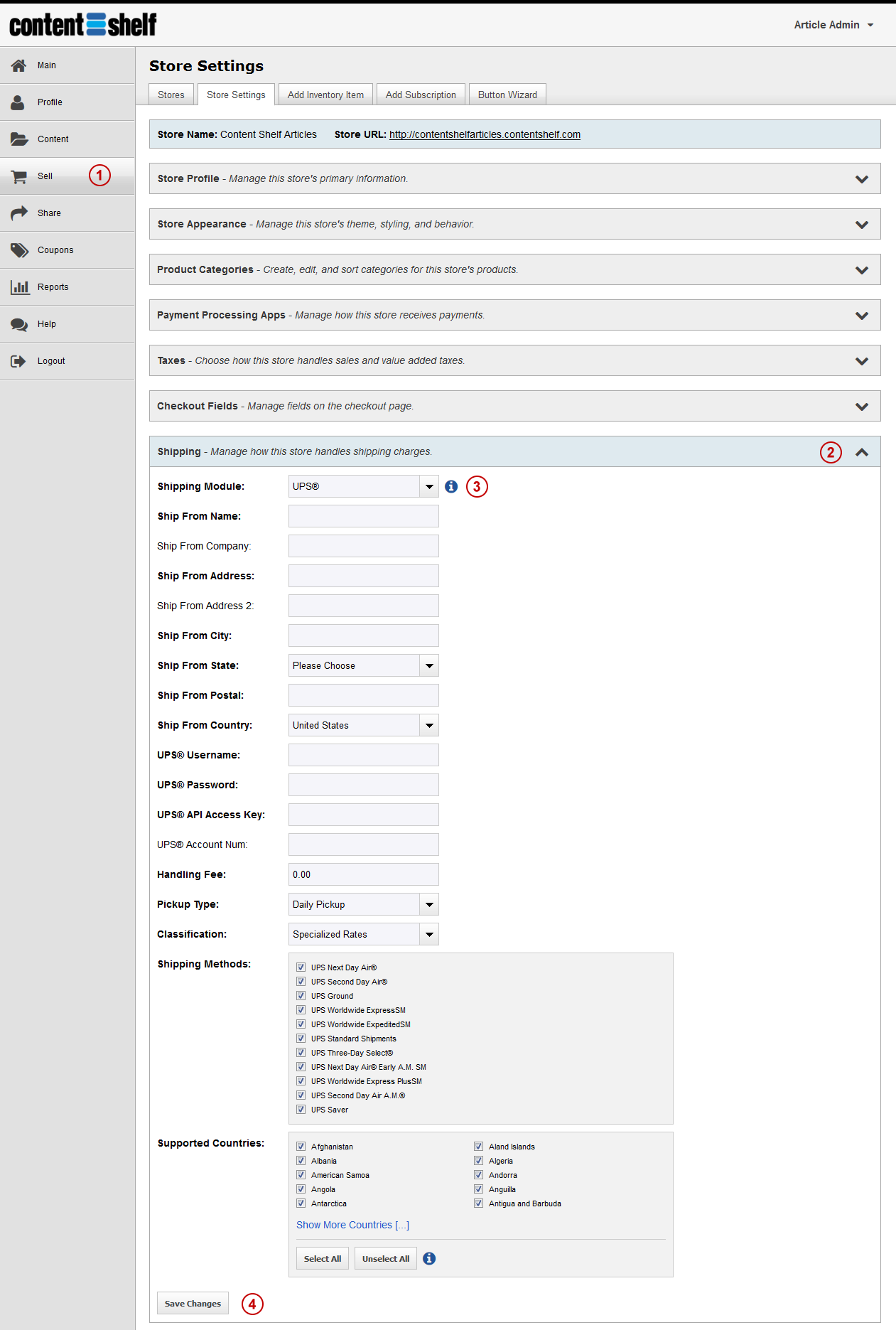Switch to the Stores tab

click(x=171, y=95)
